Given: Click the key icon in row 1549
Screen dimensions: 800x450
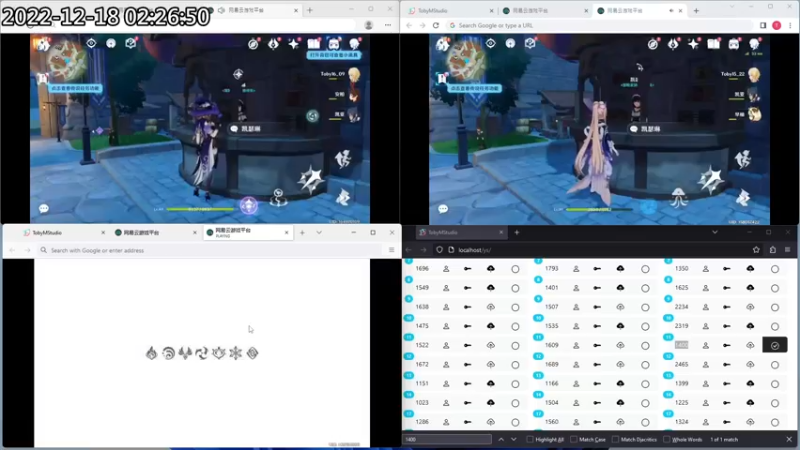Looking at the screenshot, I should point(467,288).
